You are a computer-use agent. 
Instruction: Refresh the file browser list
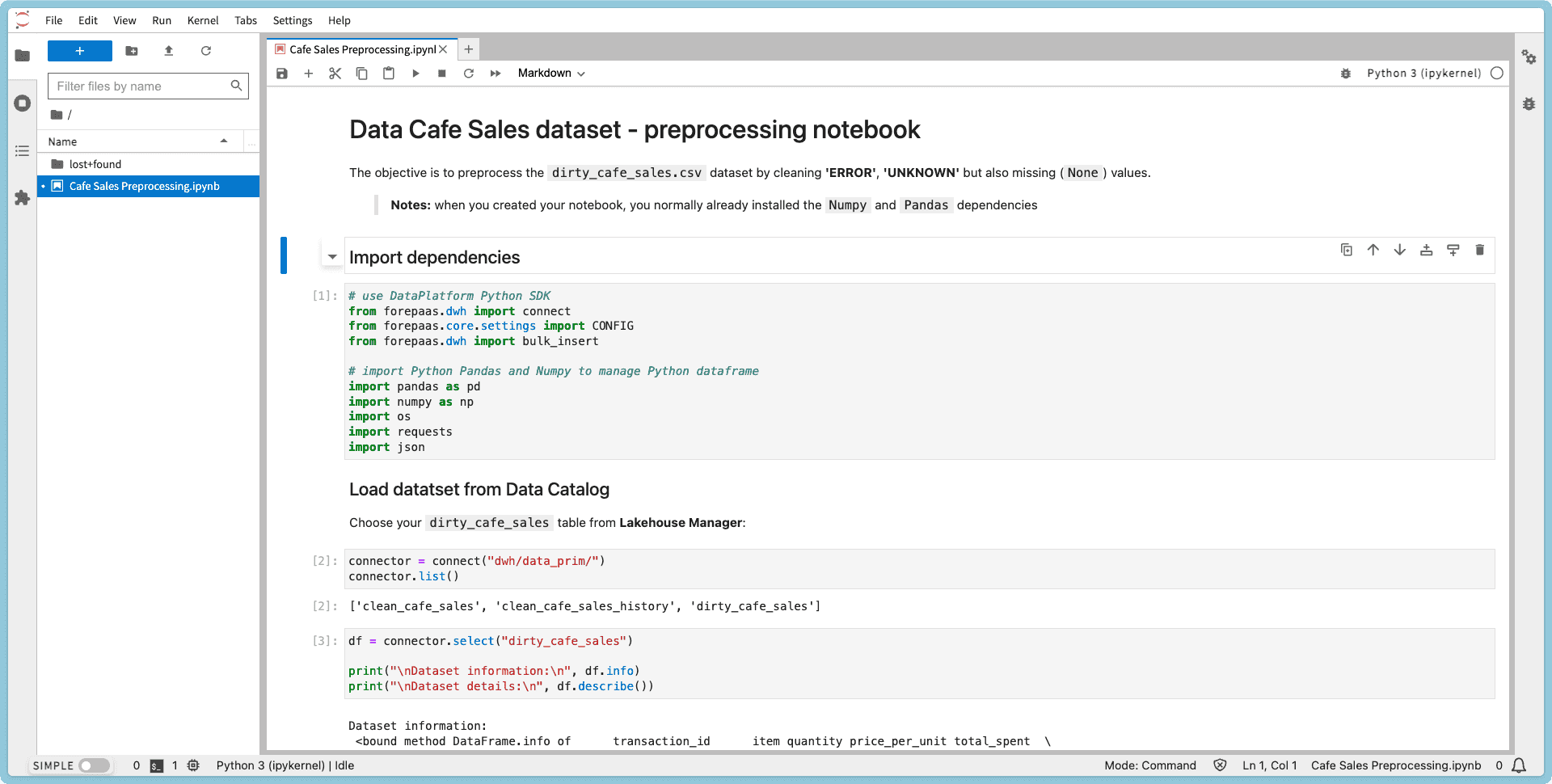[206, 51]
